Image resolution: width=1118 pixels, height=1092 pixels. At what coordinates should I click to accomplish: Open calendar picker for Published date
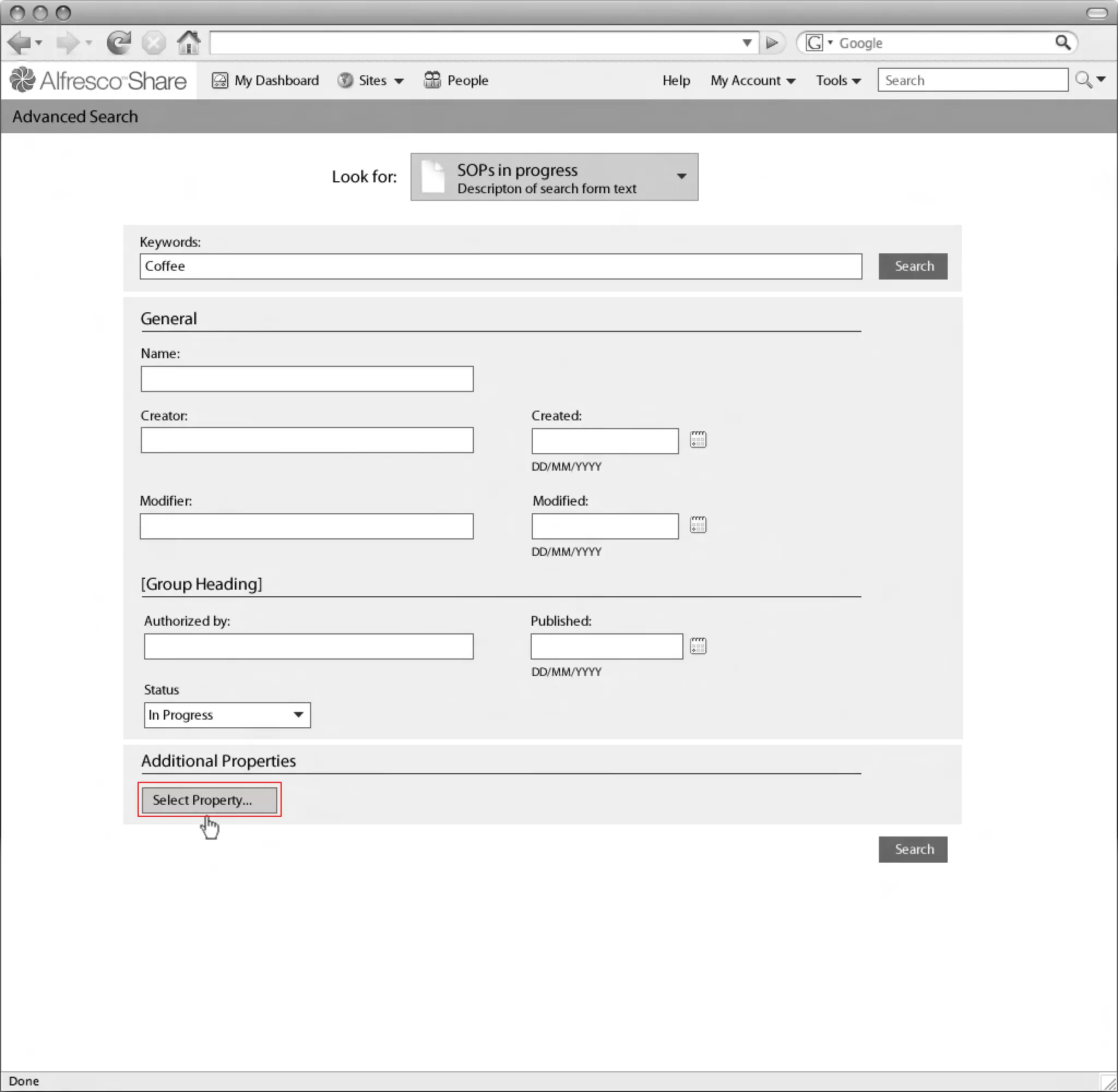698,646
